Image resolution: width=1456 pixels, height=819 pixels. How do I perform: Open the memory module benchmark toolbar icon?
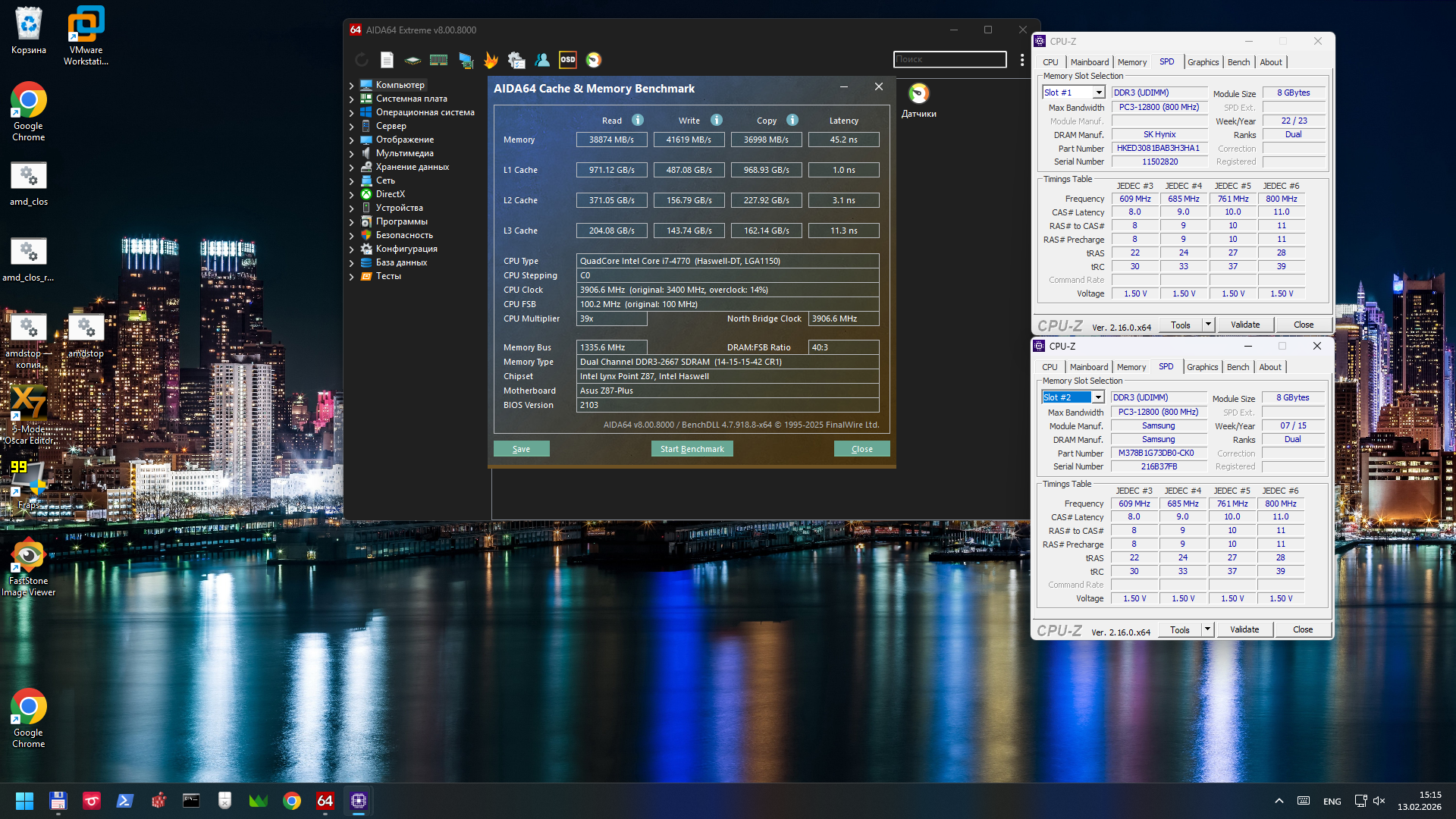tap(438, 60)
